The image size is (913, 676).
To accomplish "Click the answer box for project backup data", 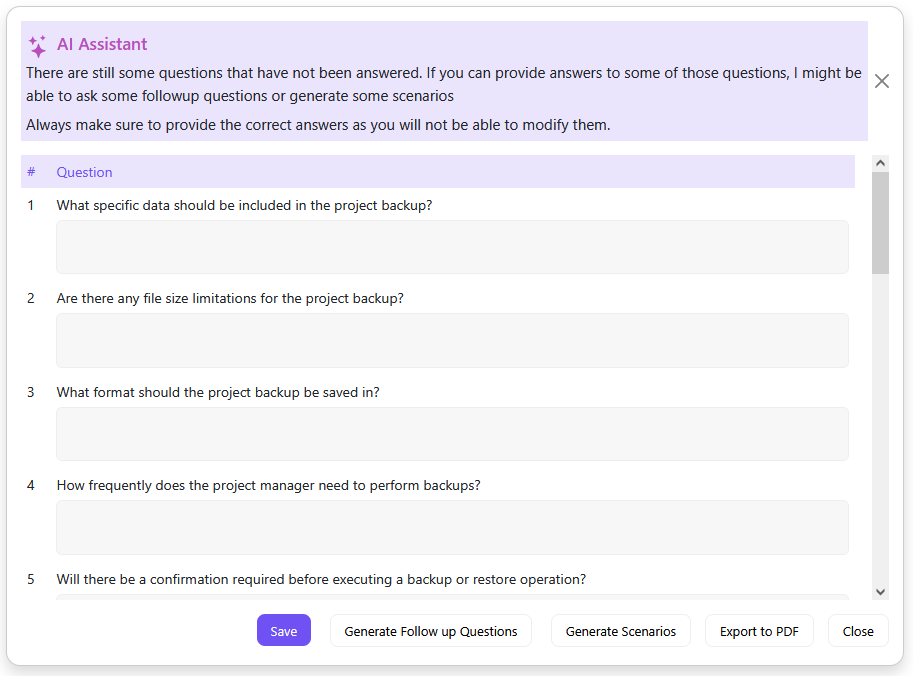I will pos(452,247).
